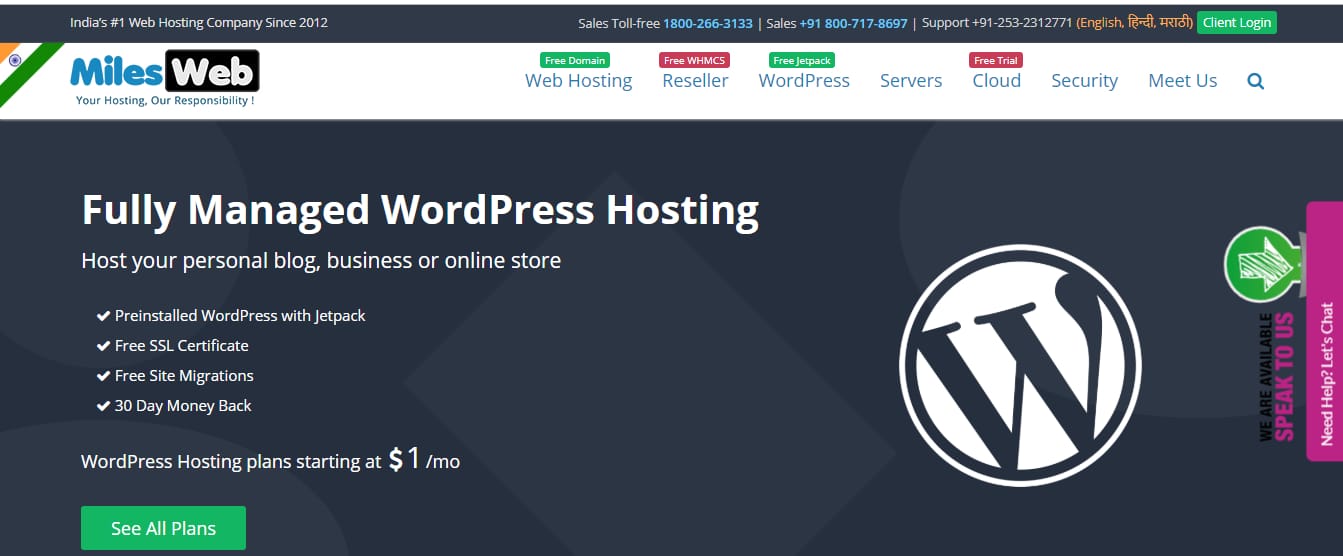The height and width of the screenshot is (556, 1343).
Task: Click the Support +91-253-2312771 text
Action: (997, 23)
